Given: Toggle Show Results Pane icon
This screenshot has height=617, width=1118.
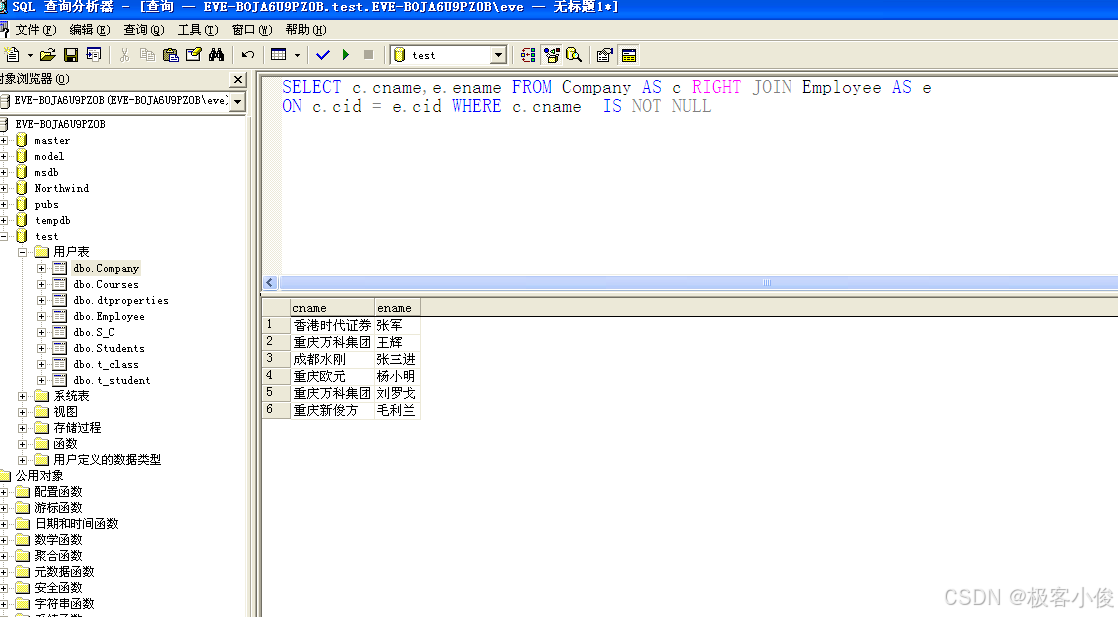Looking at the screenshot, I should pyautogui.click(x=629, y=55).
